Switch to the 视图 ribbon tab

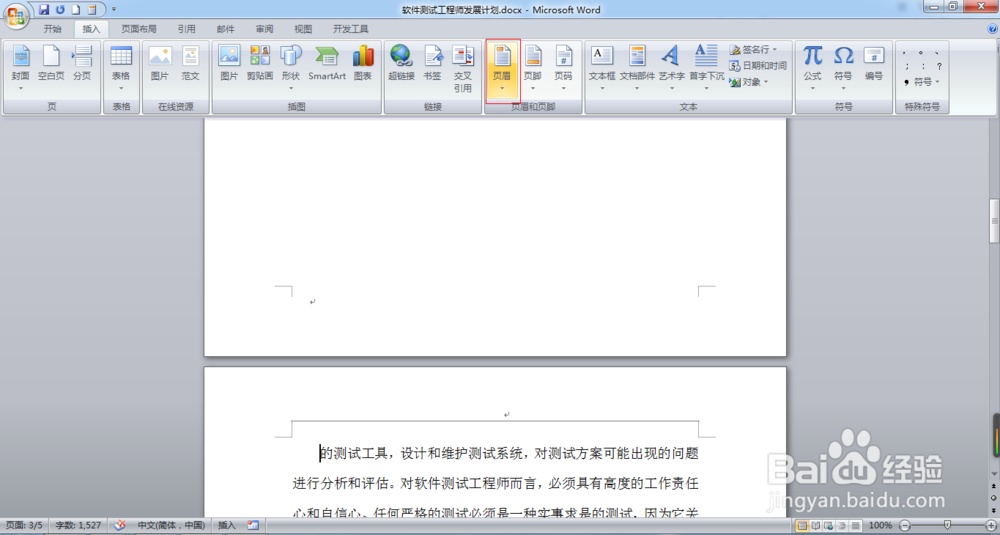coord(303,29)
